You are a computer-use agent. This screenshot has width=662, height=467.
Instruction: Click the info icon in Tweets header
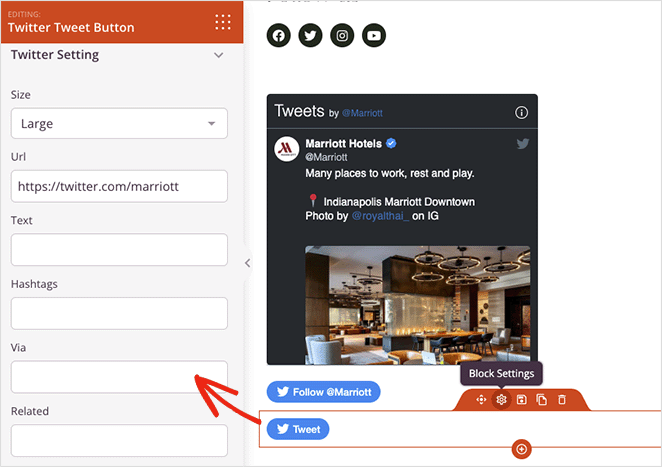click(521, 113)
